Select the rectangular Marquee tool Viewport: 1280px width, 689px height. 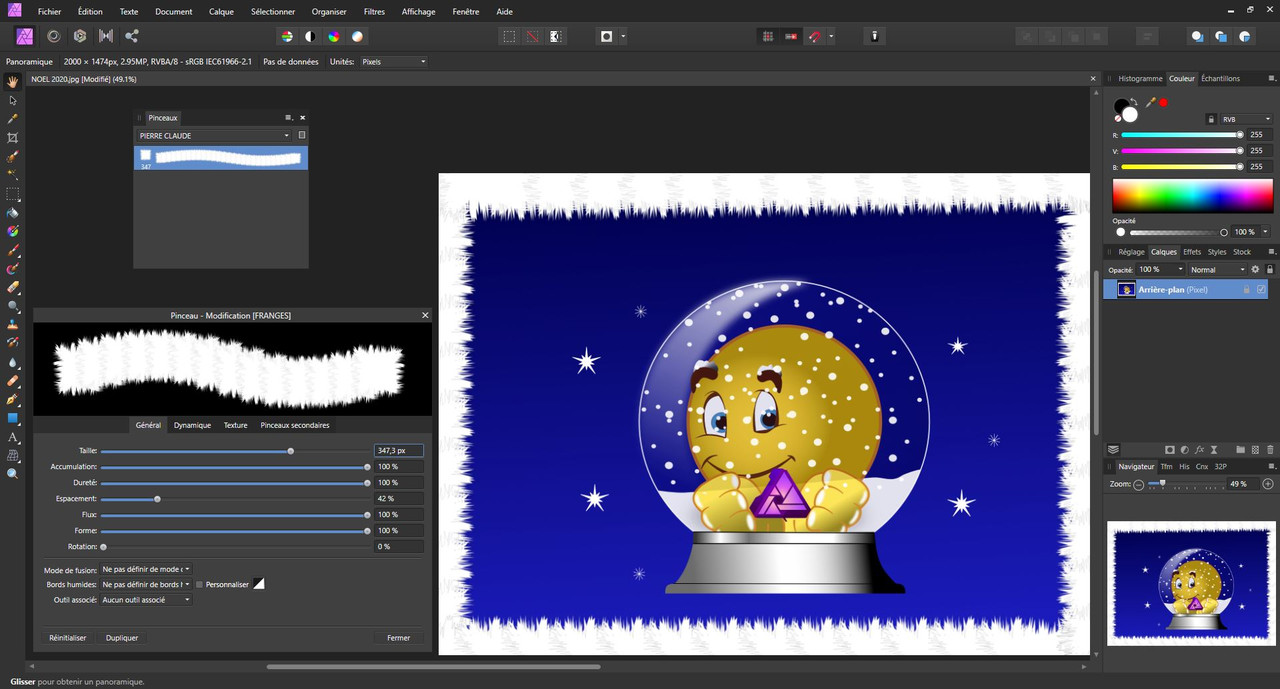coord(13,194)
